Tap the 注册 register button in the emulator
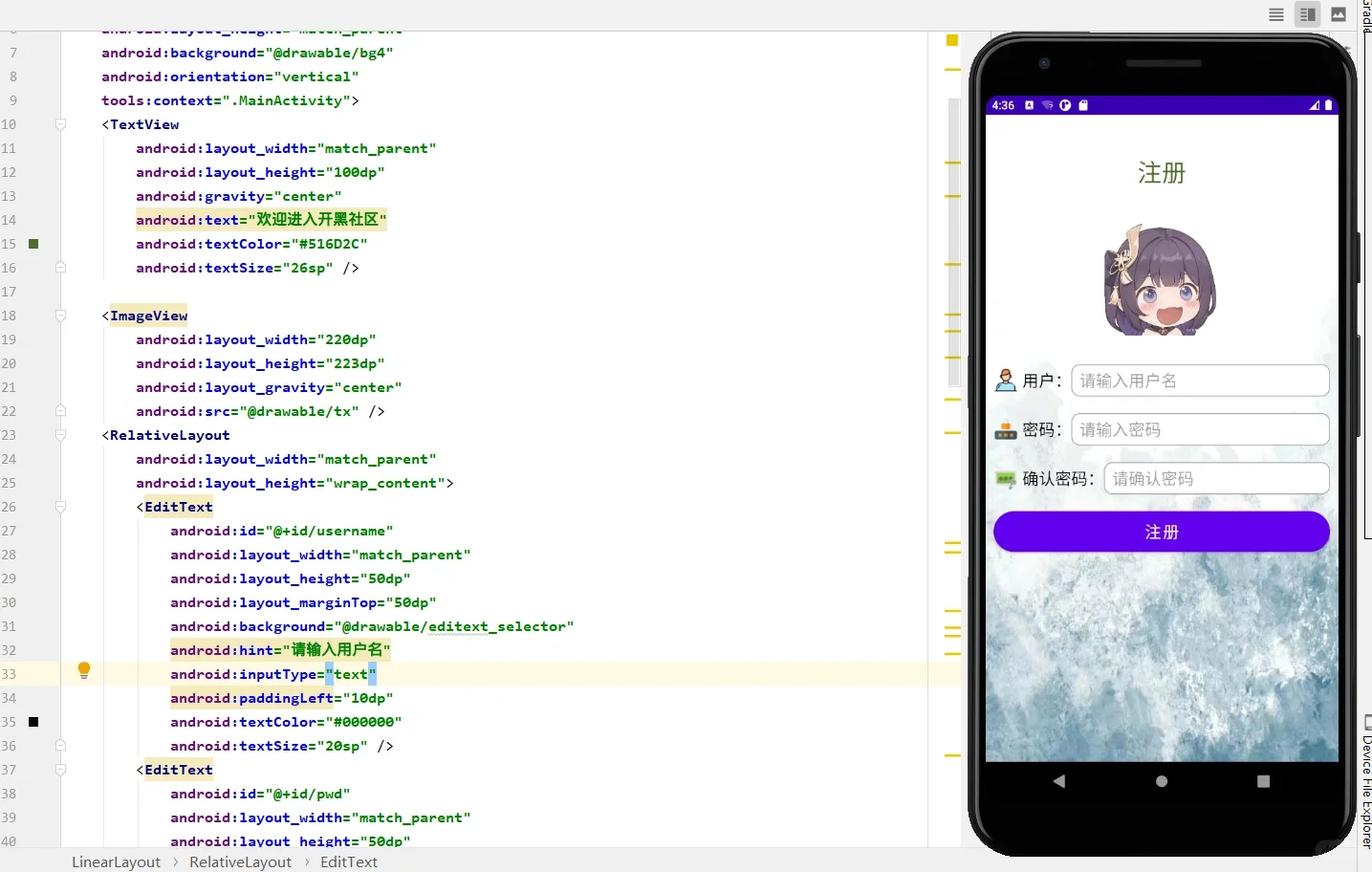This screenshot has height=872, width=1372. (1161, 532)
